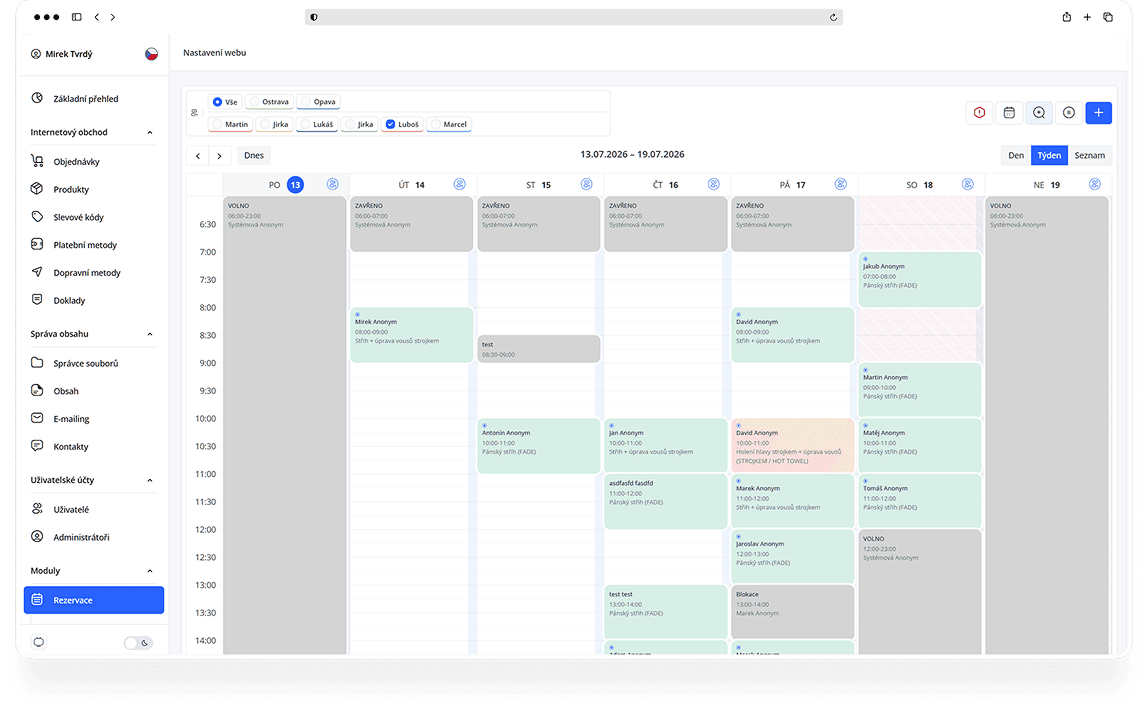Click the Czech flag language icon
Viewport: 1148px width, 712px height.
click(x=152, y=53)
